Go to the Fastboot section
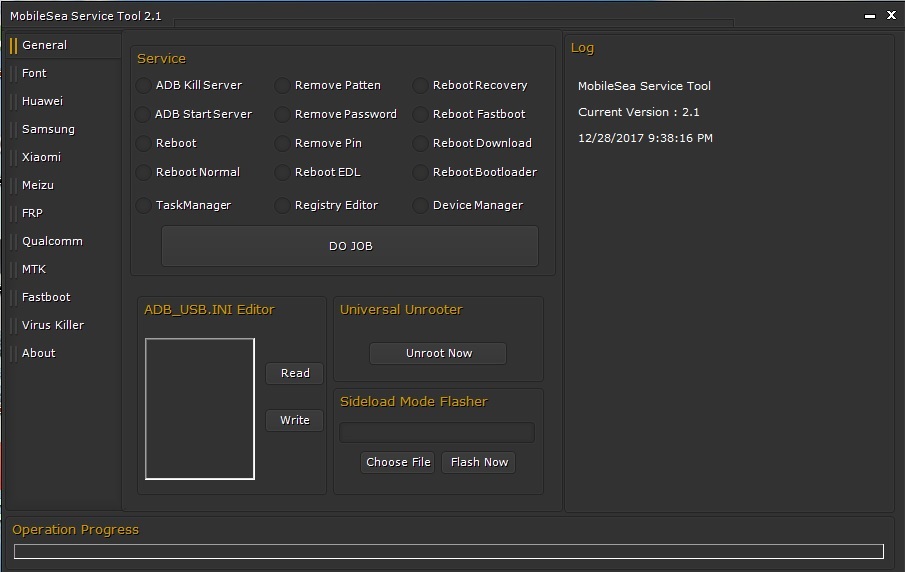This screenshot has height=572, width=905. pos(63,297)
